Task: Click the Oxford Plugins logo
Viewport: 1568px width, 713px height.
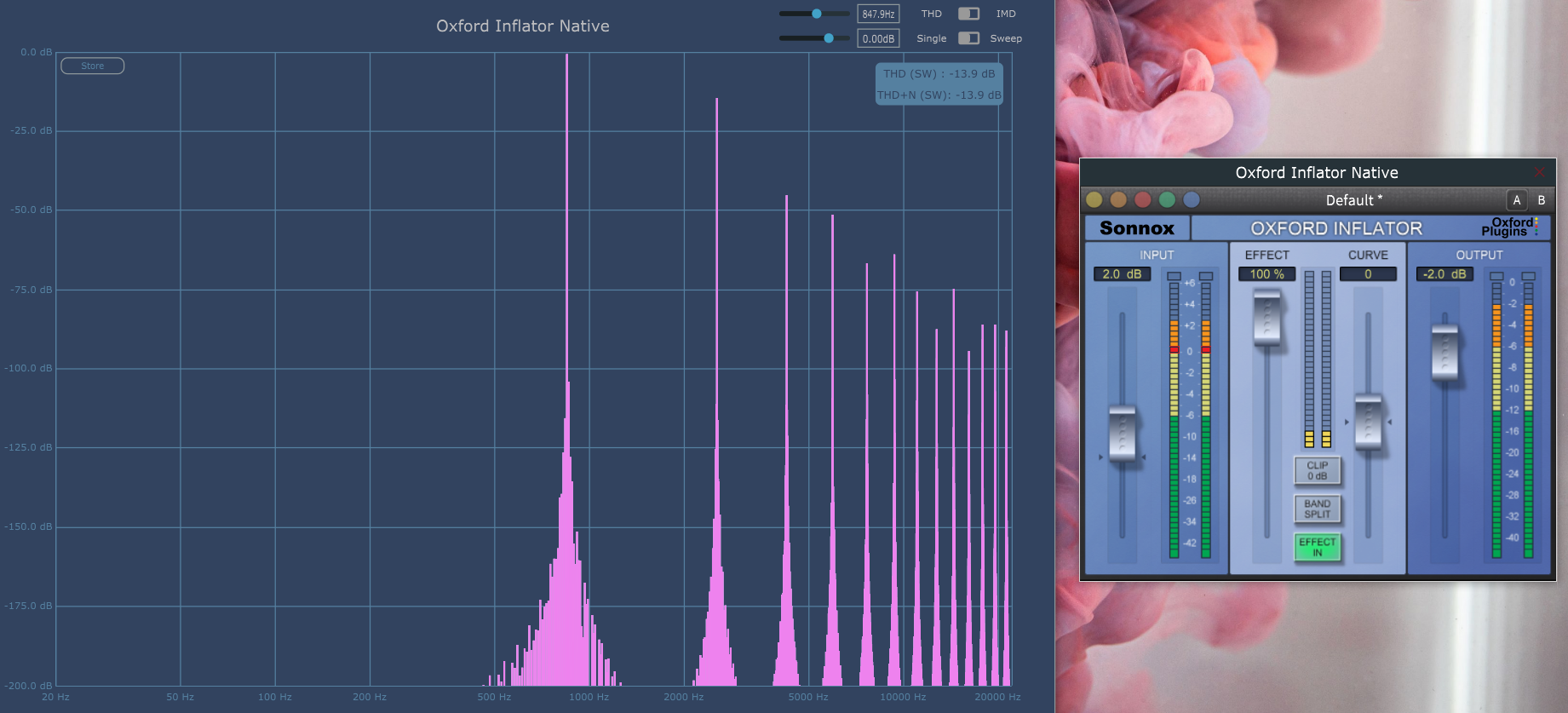Action: coord(1509,227)
